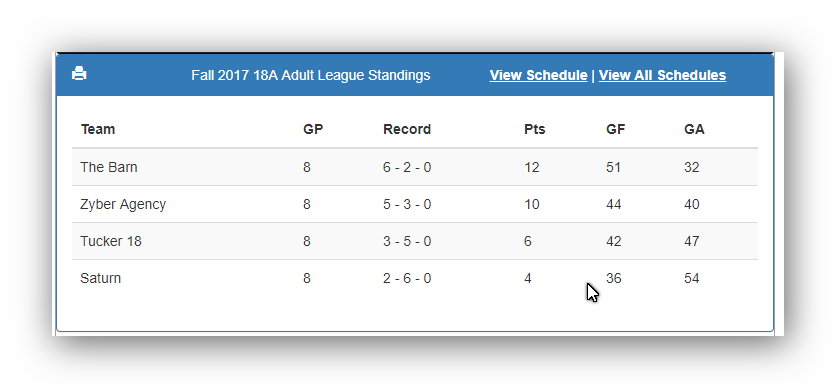This screenshot has width=836, height=388.
Task: Open the View All Schedules link
Action: tap(662, 75)
